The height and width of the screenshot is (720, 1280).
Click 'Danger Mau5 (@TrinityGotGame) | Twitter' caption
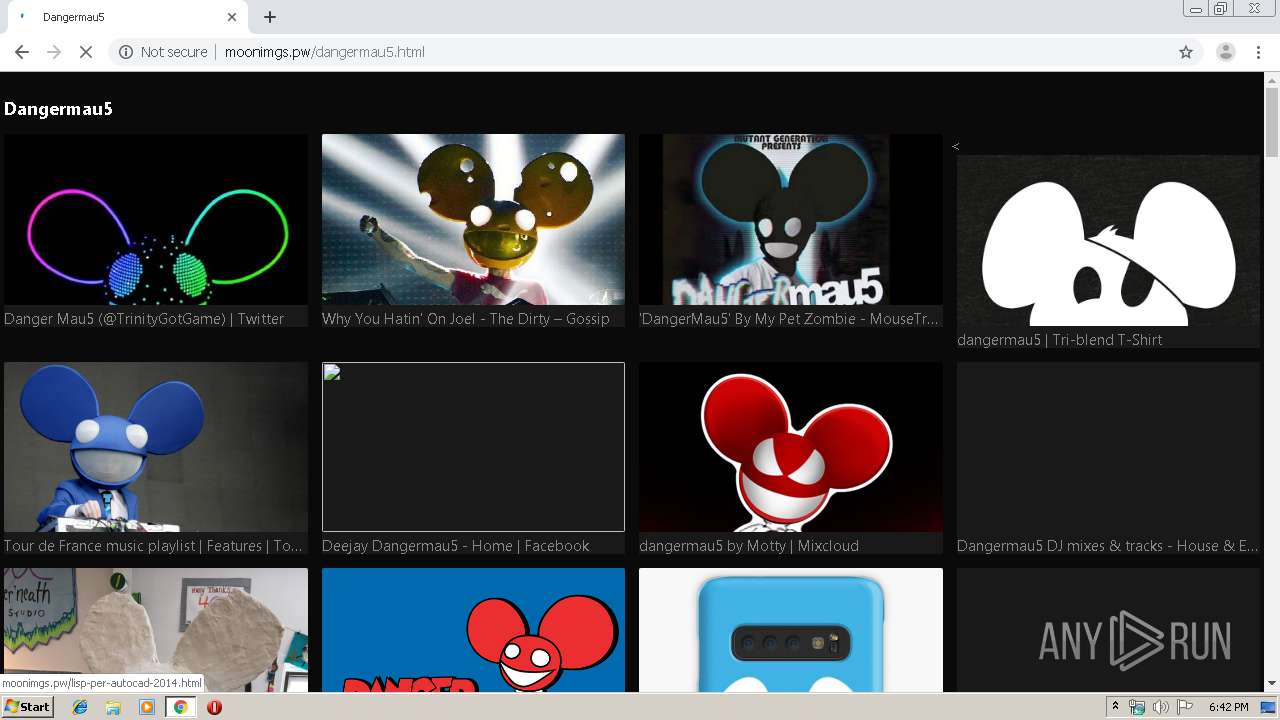[x=144, y=319]
